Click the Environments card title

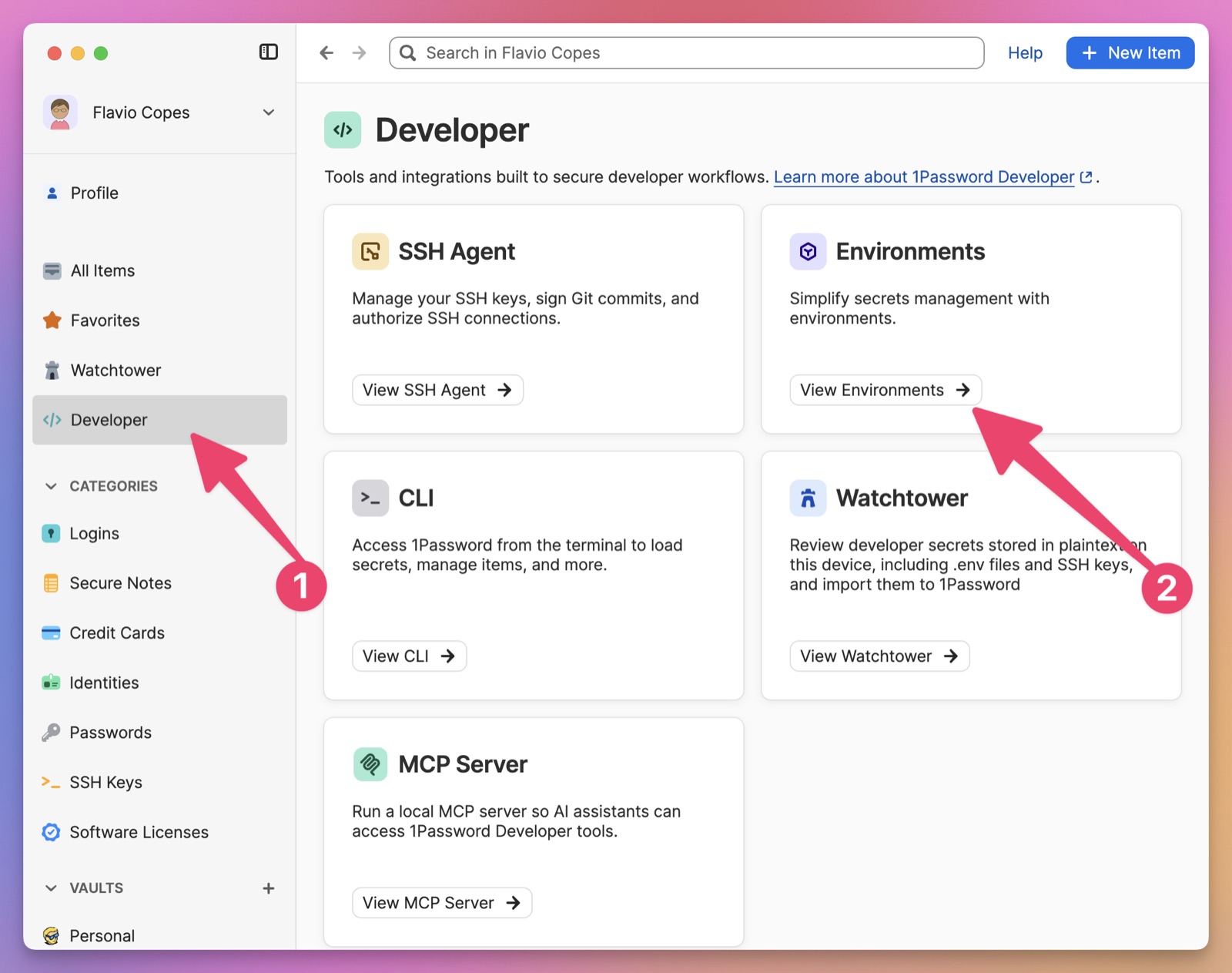click(x=910, y=252)
